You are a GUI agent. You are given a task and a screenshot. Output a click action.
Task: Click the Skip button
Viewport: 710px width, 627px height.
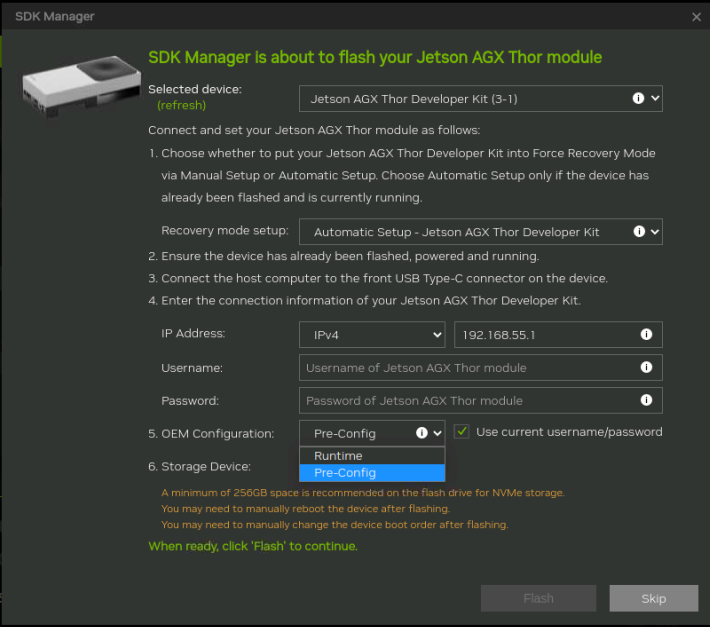[653, 598]
